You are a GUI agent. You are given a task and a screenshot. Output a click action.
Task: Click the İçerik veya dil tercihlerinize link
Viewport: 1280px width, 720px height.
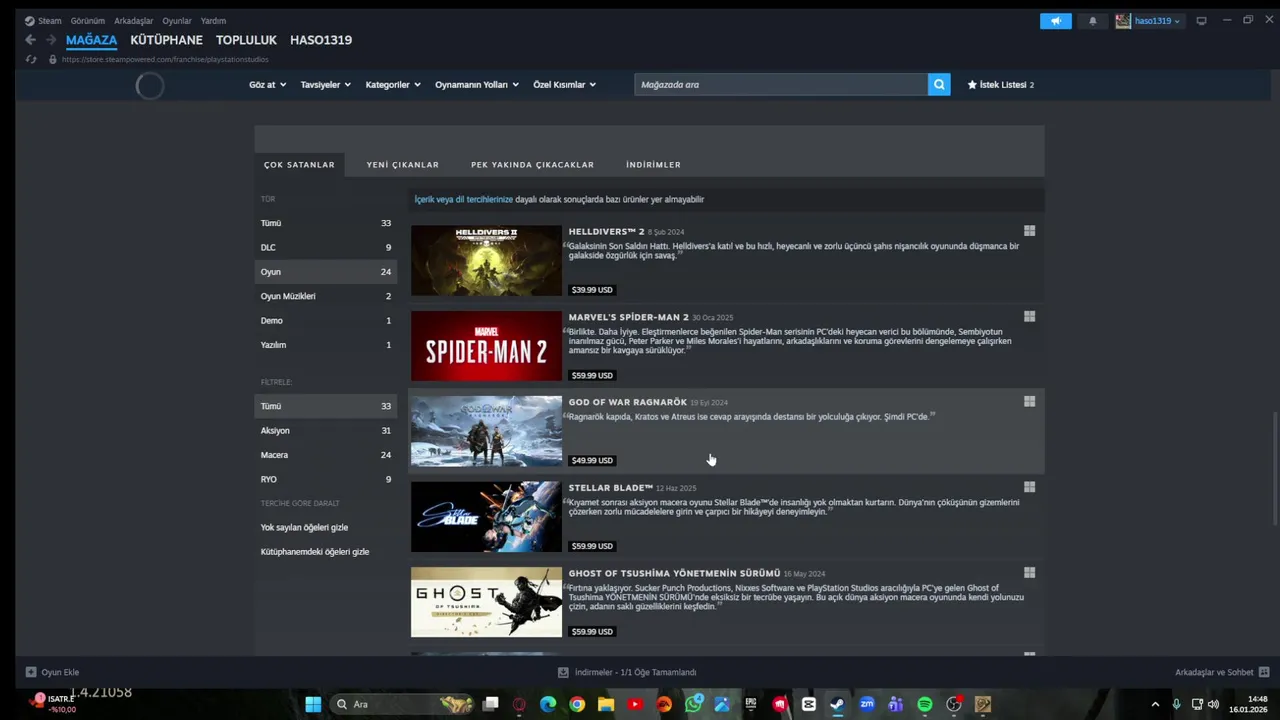464,199
